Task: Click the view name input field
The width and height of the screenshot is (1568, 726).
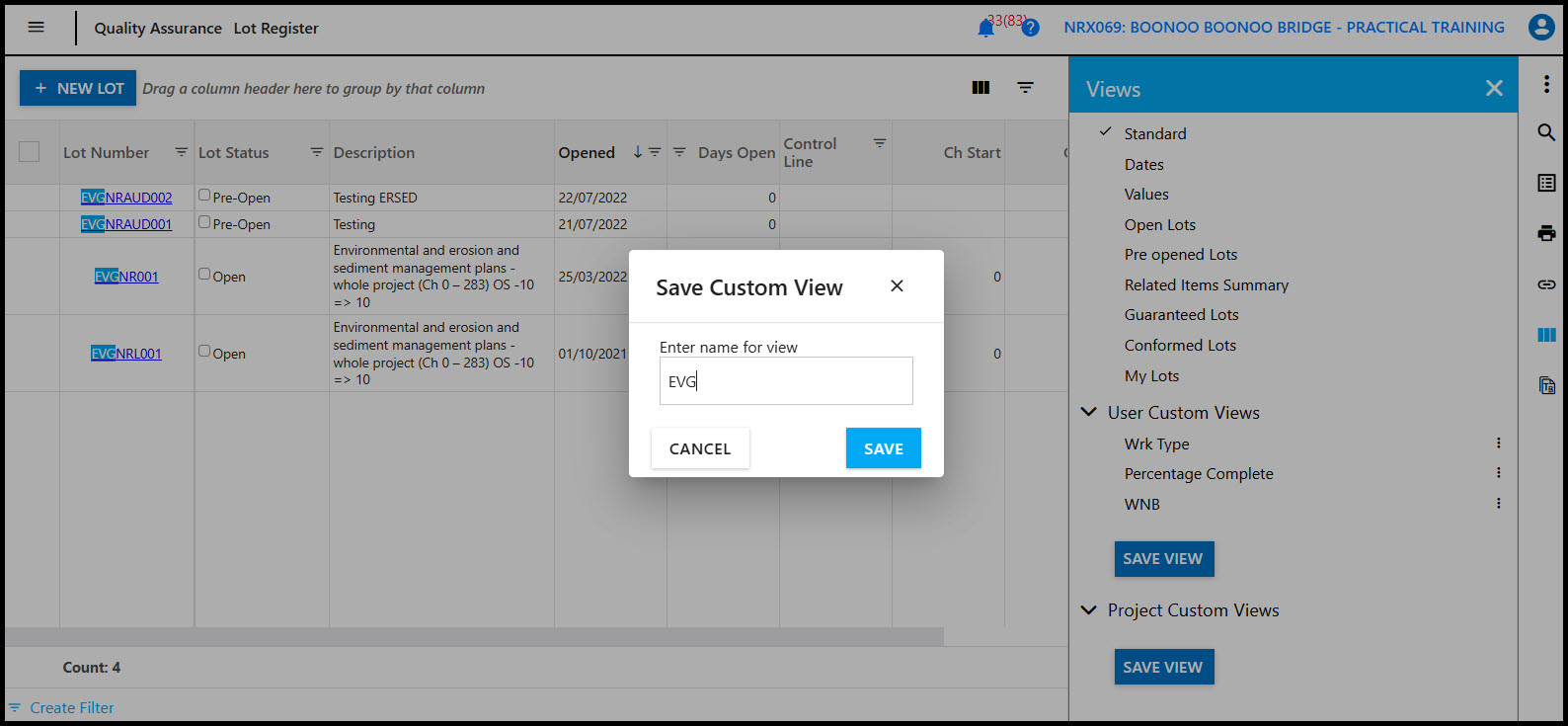Action: click(786, 381)
